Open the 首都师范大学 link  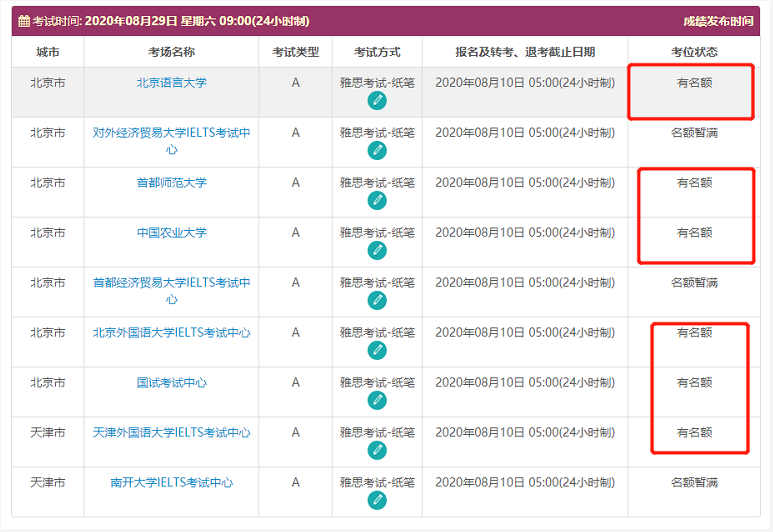pos(172,183)
